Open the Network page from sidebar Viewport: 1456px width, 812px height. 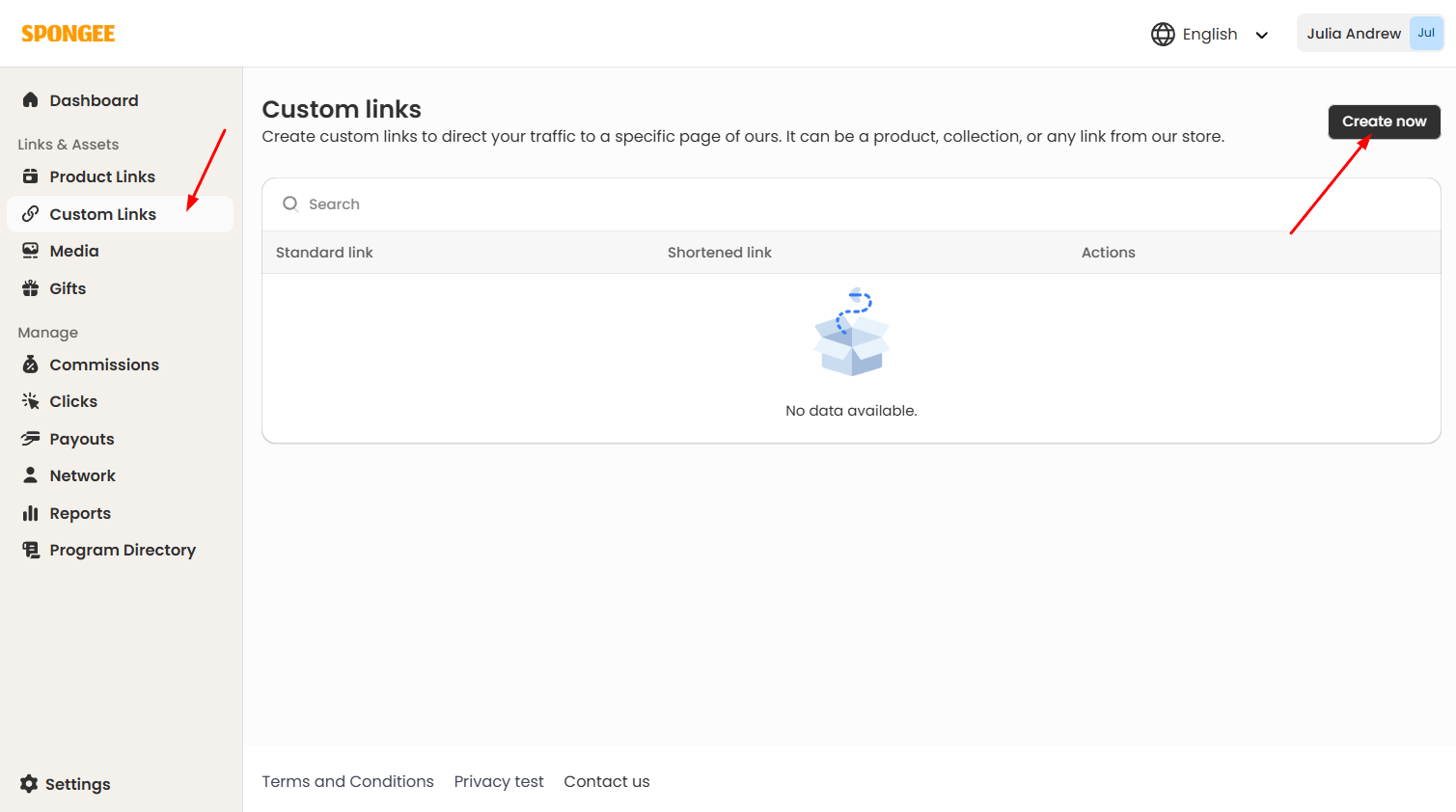82,475
